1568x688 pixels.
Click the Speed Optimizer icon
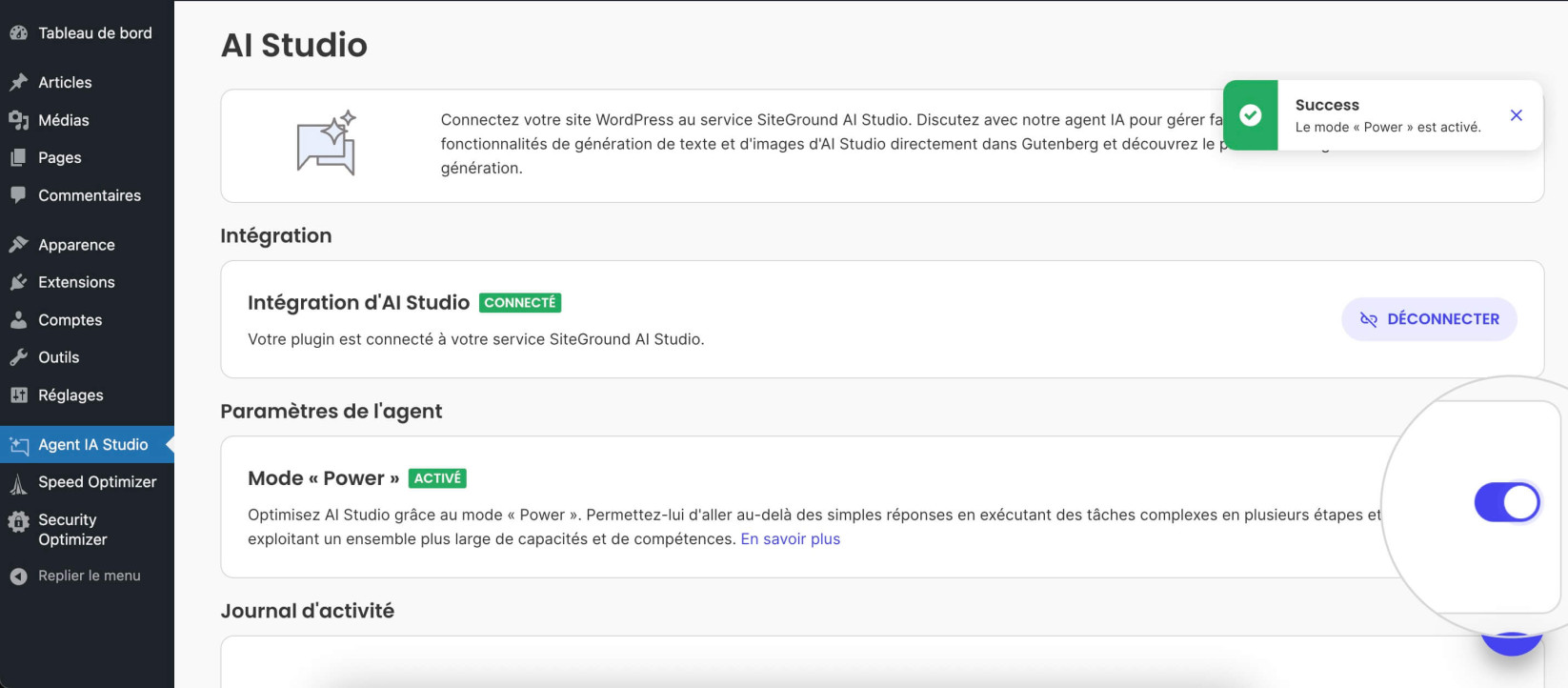click(18, 483)
